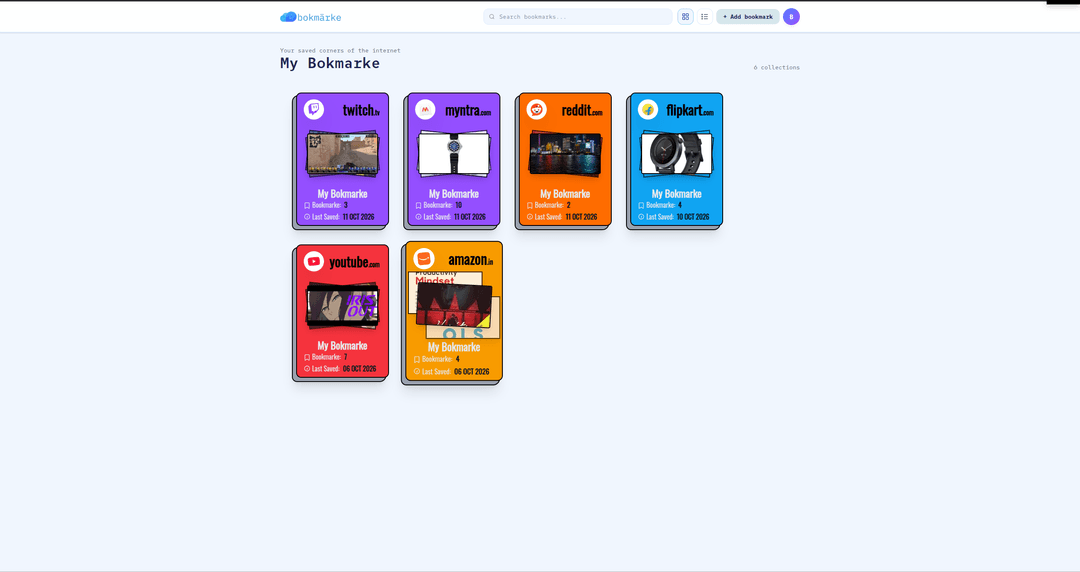Open the user avatar B menu
Screen dimensions: 1080x572
pos(791,17)
